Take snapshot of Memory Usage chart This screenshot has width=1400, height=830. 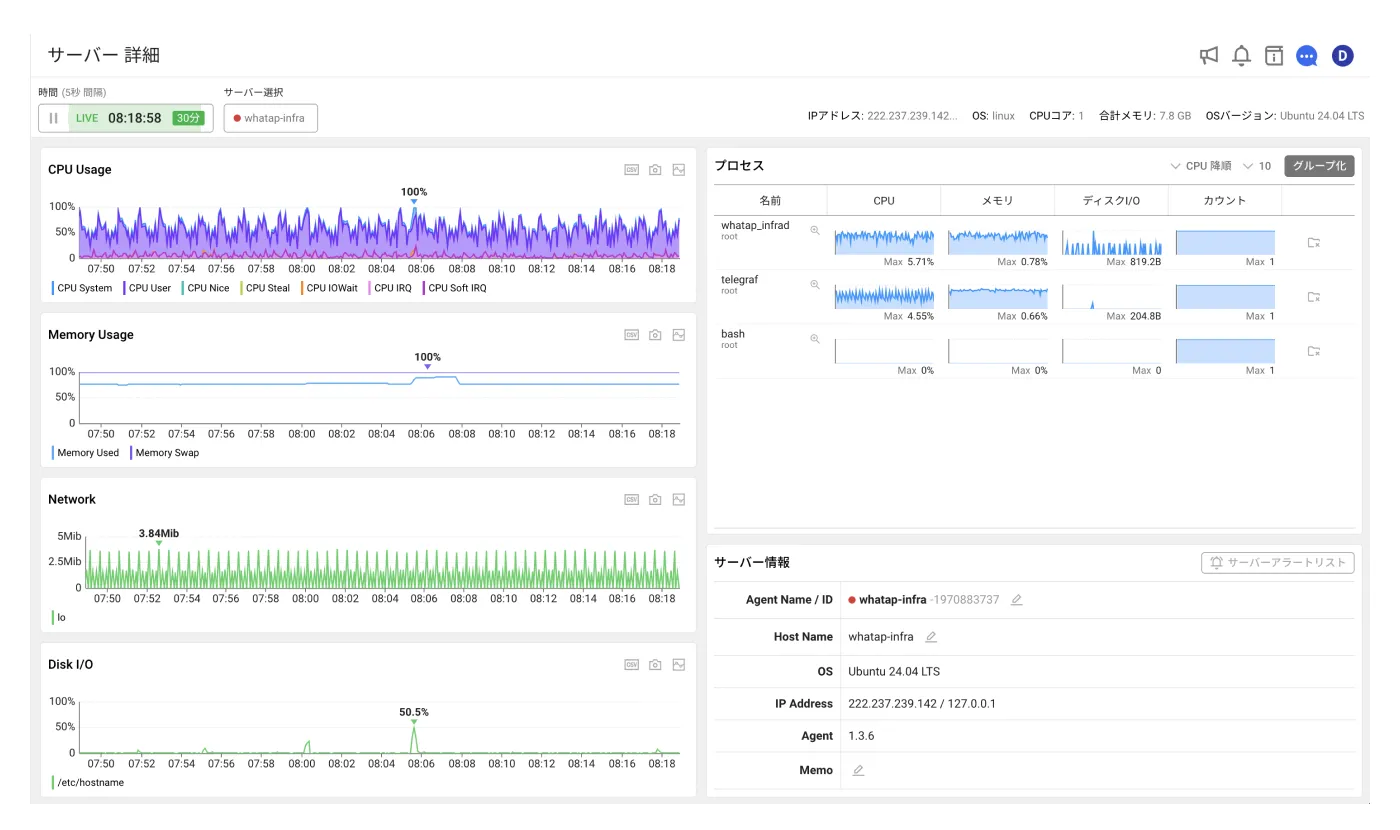point(655,335)
